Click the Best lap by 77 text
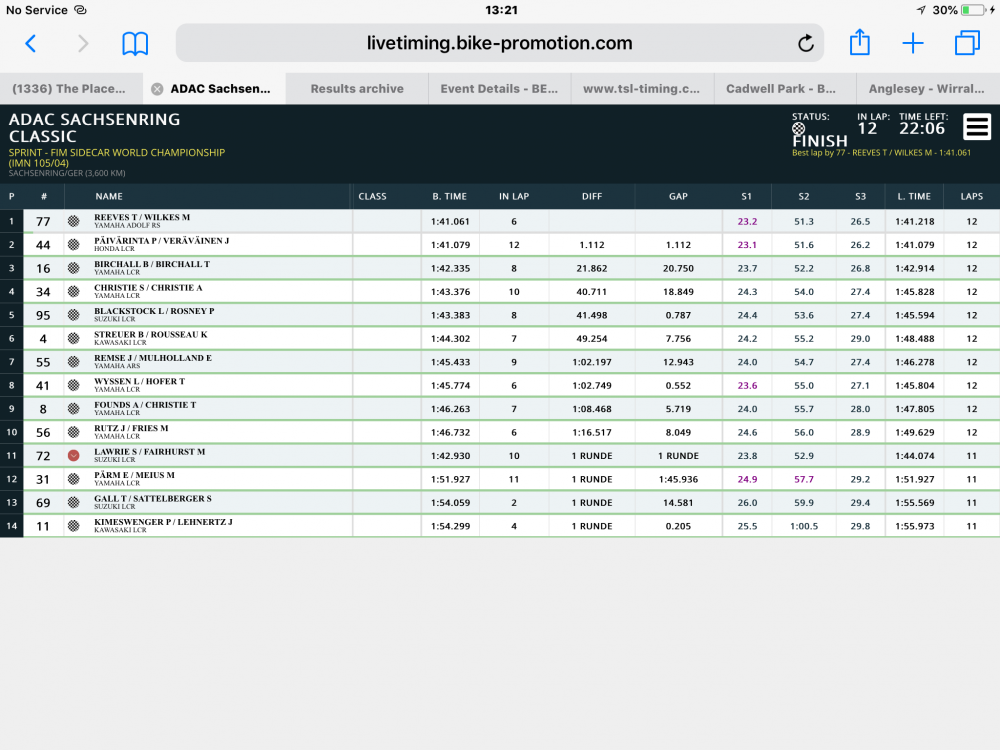 tap(881, 153)
